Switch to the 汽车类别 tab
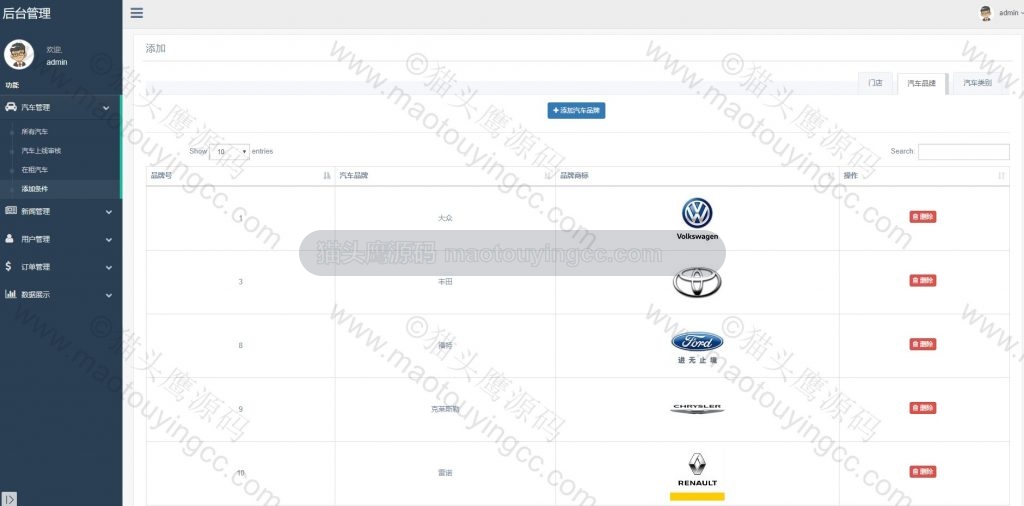1024x506 pixels. (978, 83)
